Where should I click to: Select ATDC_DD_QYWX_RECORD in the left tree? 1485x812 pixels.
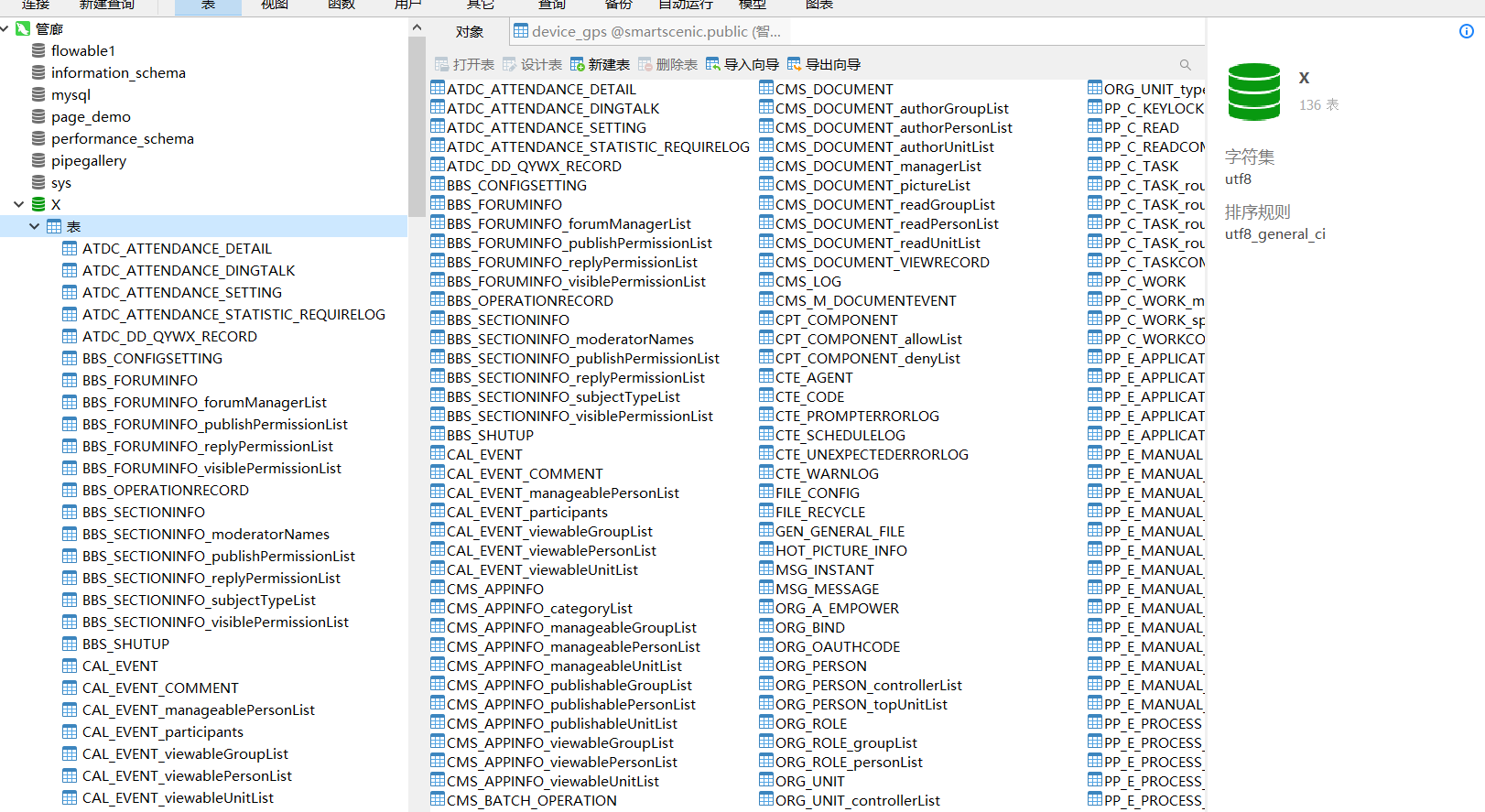169,336
